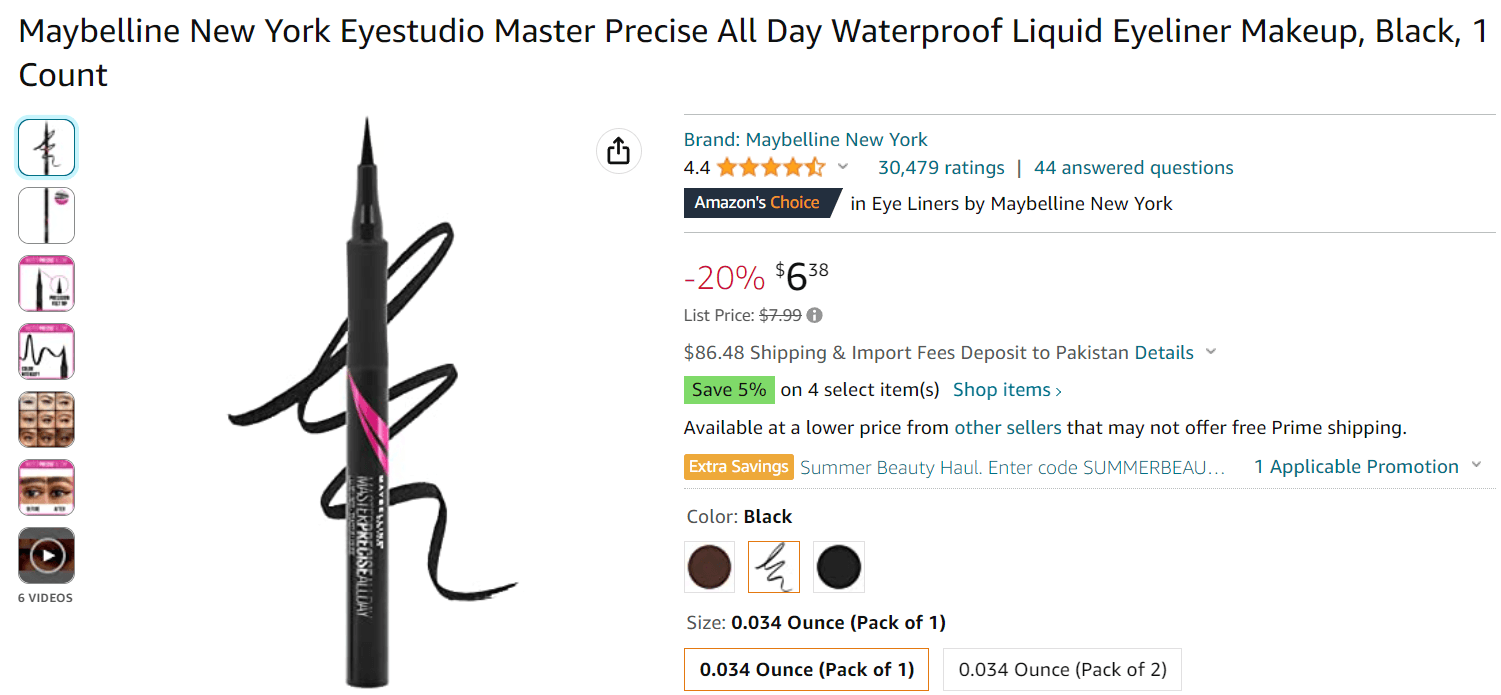Click the Shop items link
Viewport: 1501px width, 695px height.
pos(1007,390)
